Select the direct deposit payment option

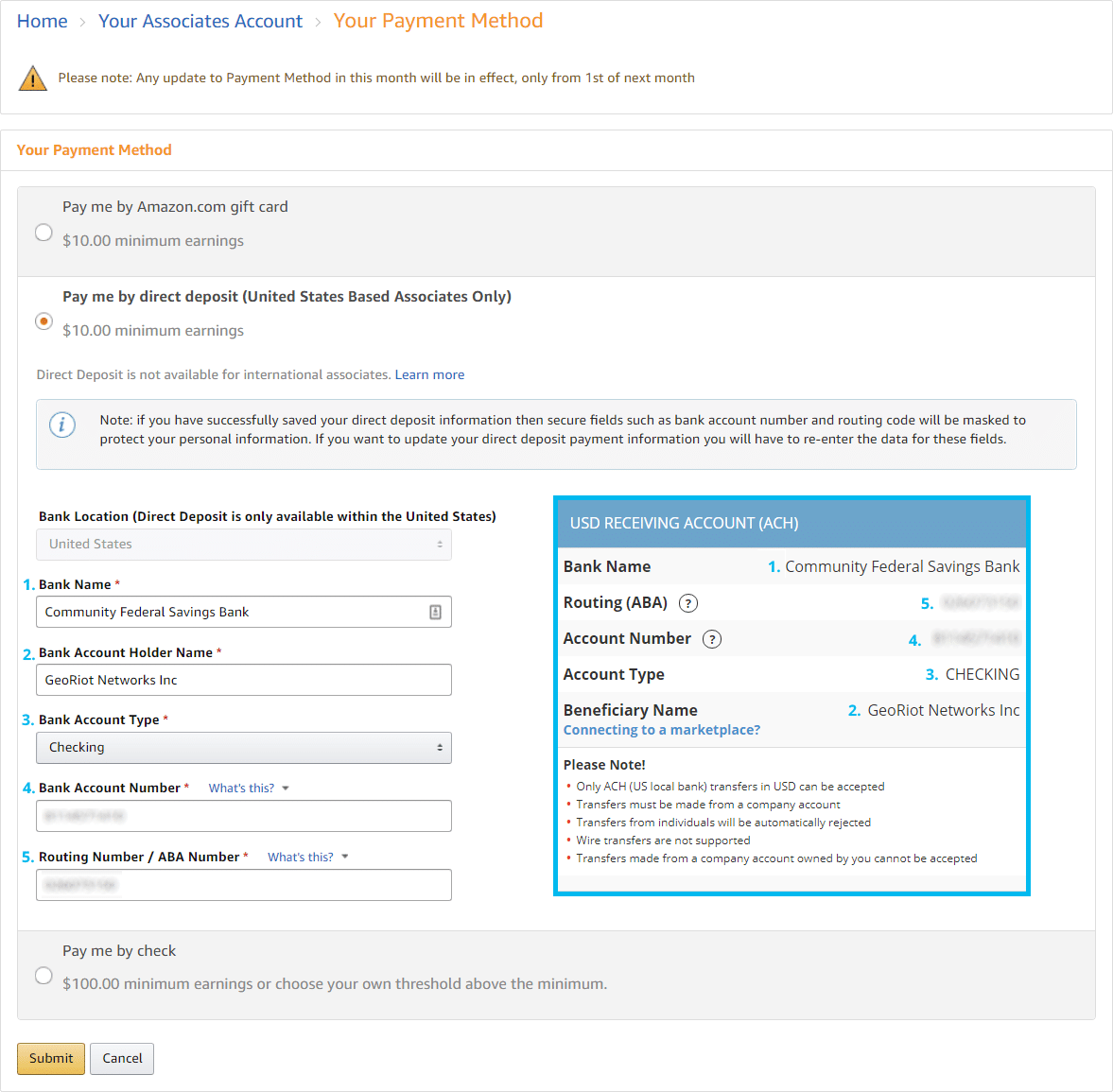[43, 321]
